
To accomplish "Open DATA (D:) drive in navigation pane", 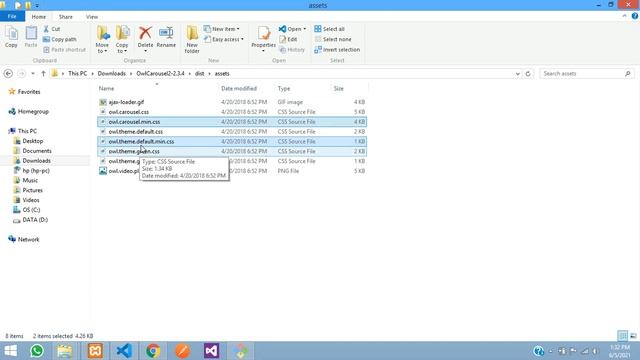I will tap(35, 220).
